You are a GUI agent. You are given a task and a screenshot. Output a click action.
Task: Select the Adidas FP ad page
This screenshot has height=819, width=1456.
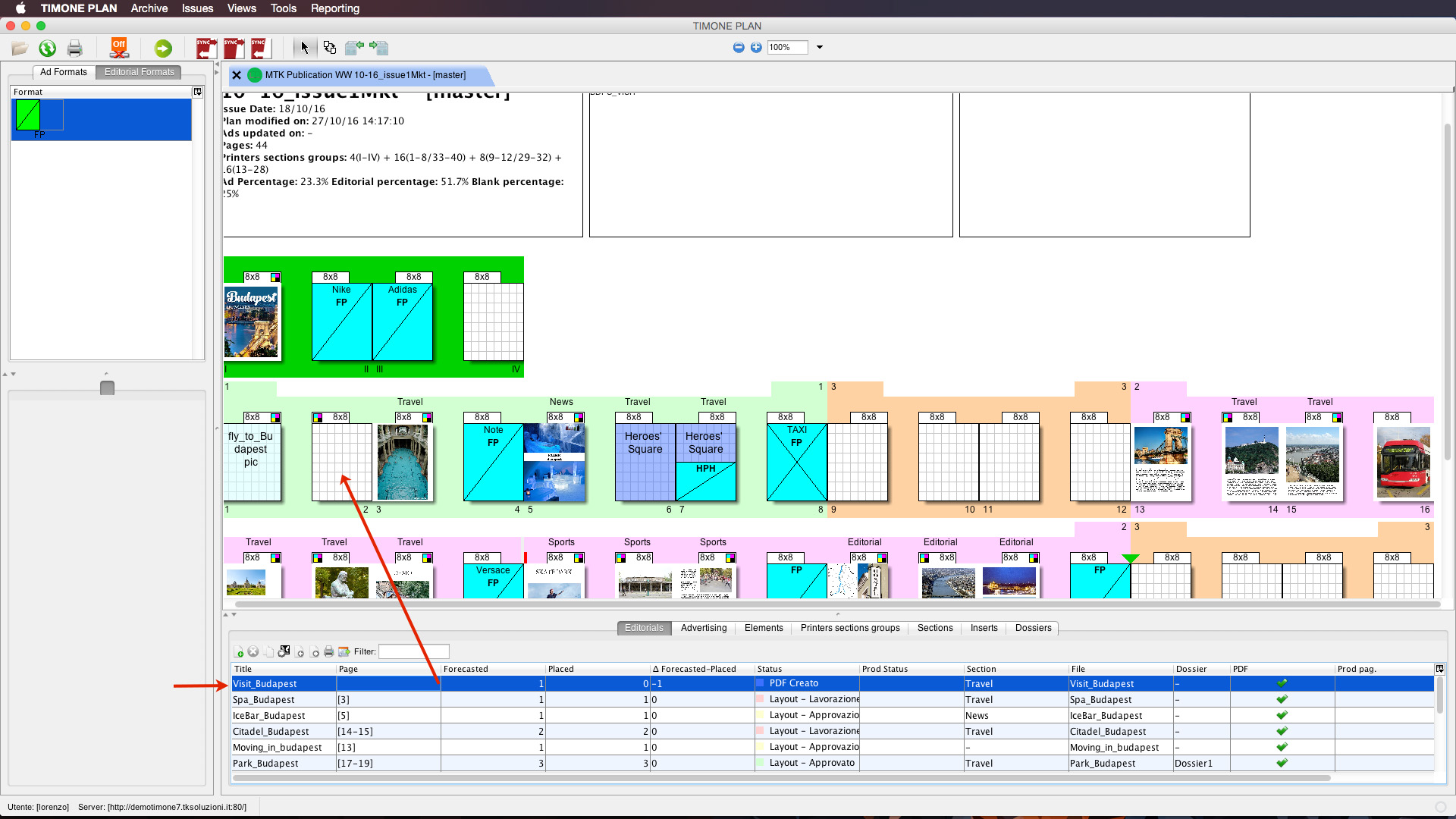click(x=403, y=322)
